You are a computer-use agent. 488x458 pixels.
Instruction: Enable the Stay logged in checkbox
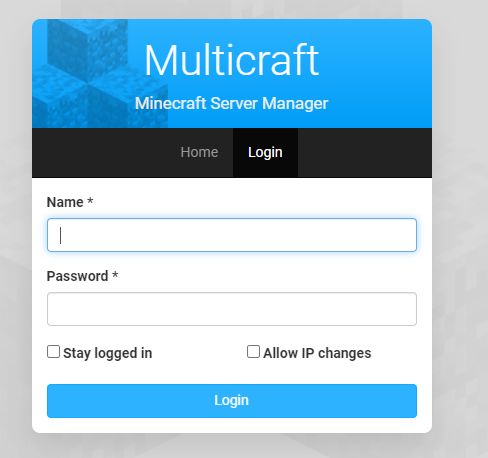point(53,352)
